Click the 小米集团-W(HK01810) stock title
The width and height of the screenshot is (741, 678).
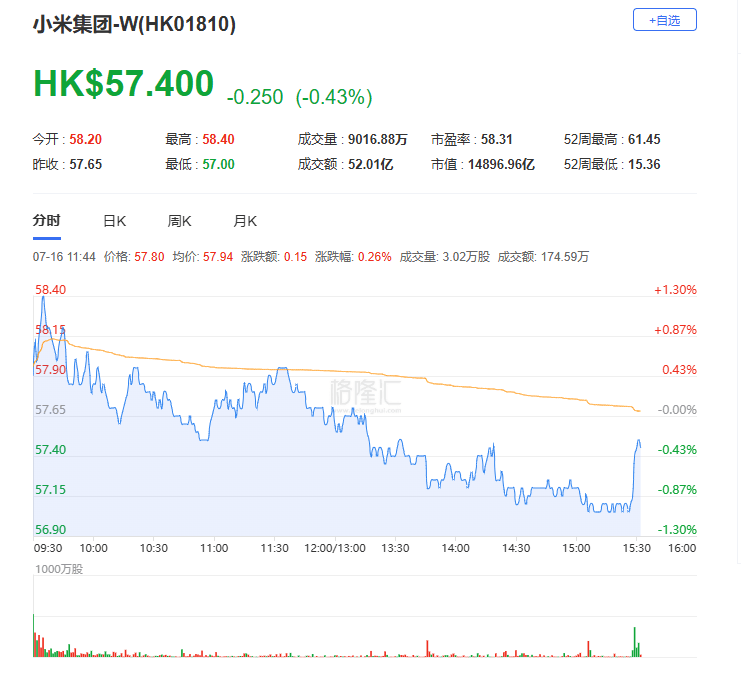coord(135,23)
